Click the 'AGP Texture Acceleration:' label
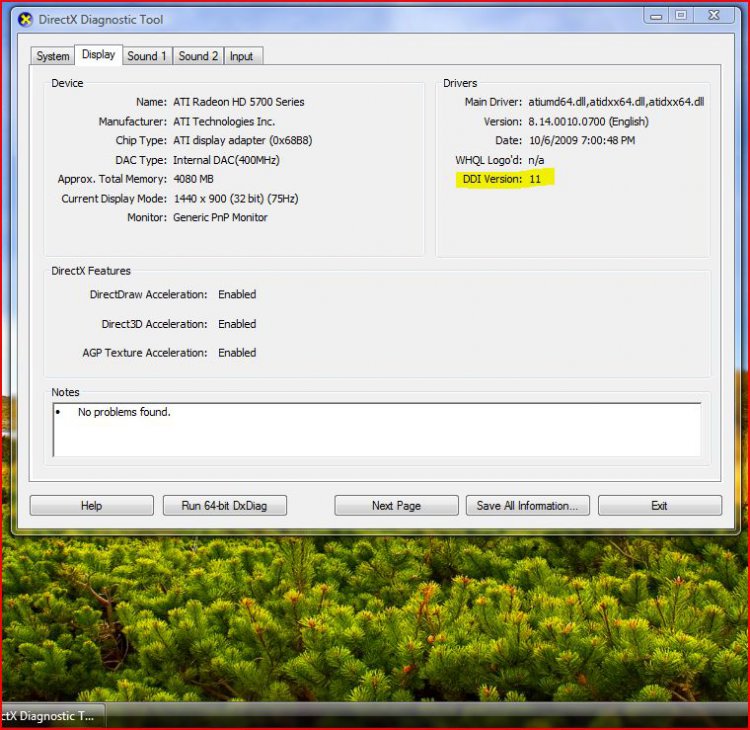750x730 pixels. [x=145, y=353]
